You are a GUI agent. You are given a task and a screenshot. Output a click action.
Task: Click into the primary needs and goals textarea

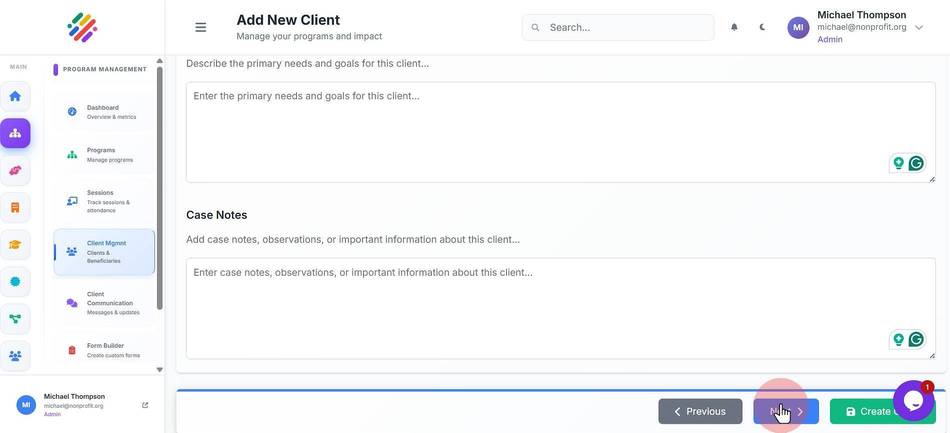pos(560,132)
